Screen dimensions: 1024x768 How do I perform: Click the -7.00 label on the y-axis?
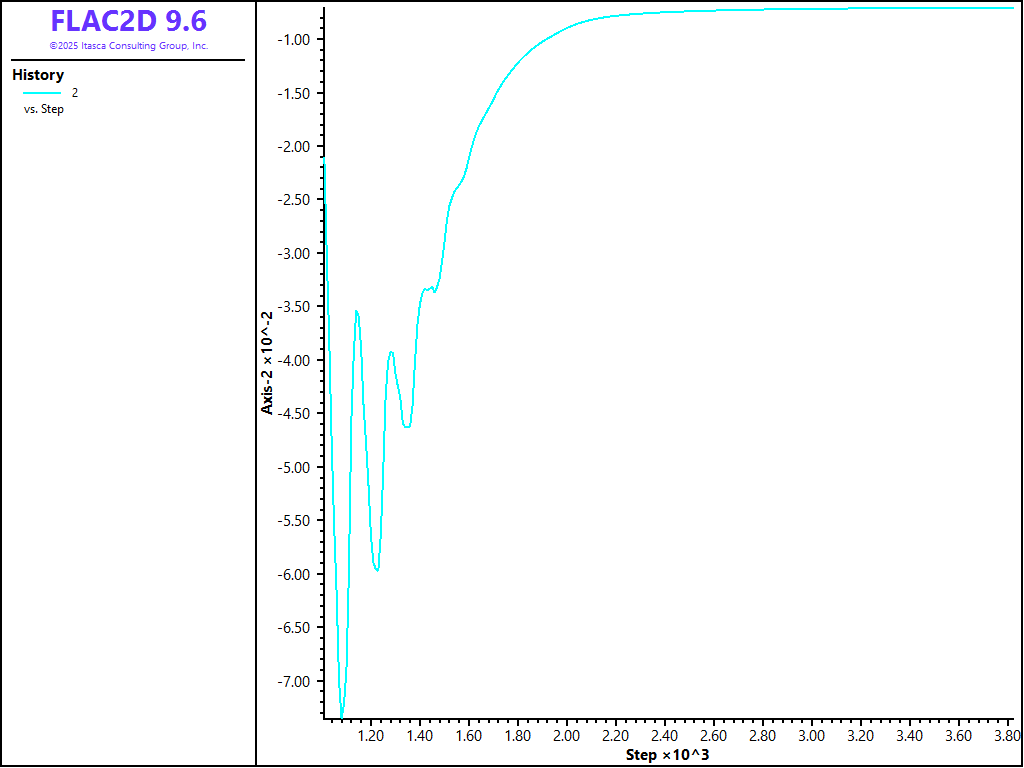click(x=298, y=681)
